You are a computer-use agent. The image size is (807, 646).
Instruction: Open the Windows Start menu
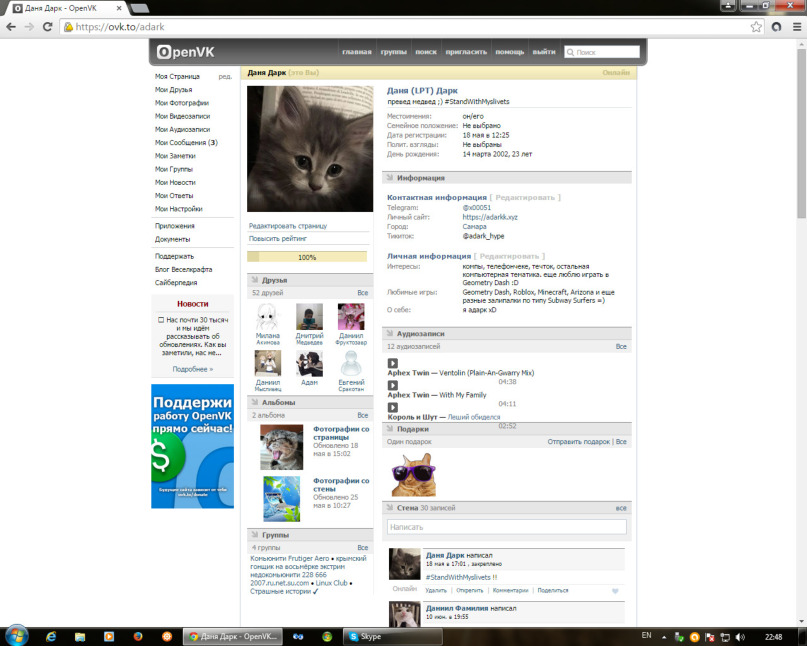pos(16,636)
